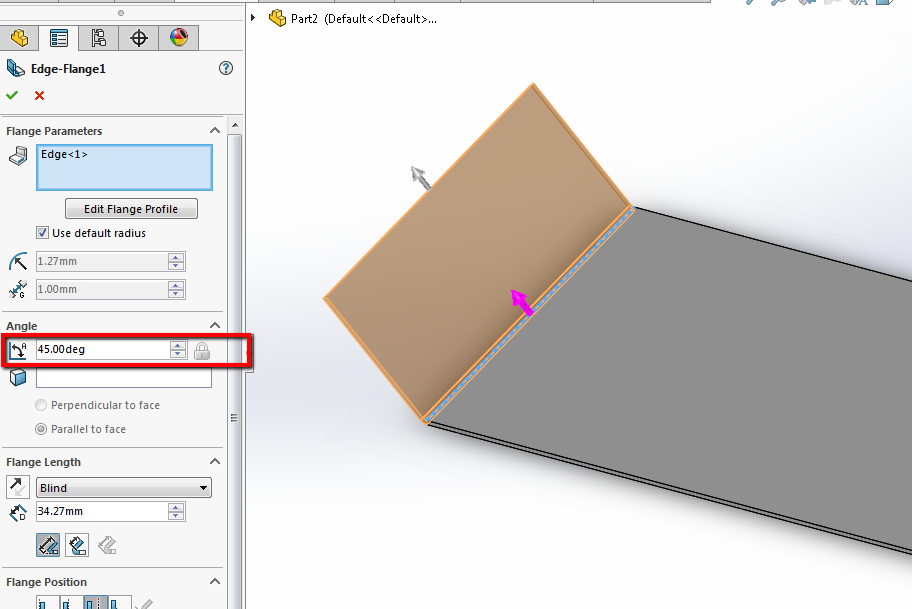Click the Angle section heading
This screenshot has width=912, height=609.
point(22,326)
